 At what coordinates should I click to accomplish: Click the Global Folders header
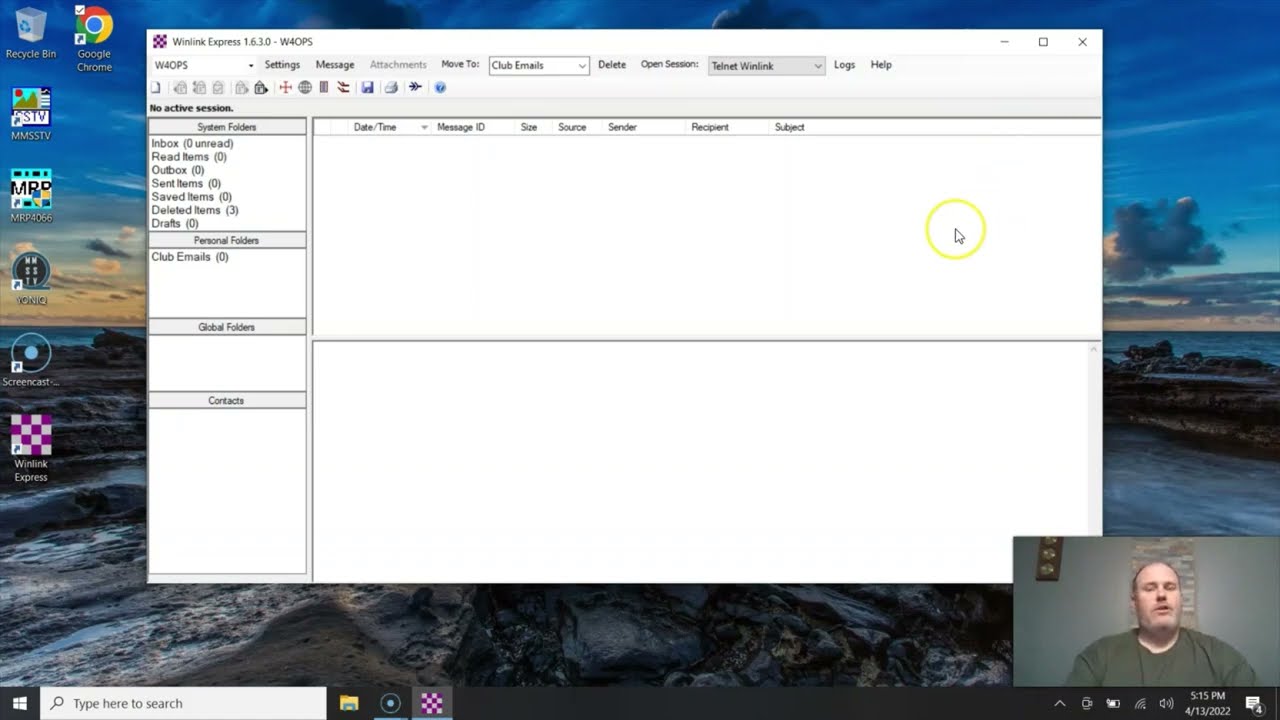coord(227,328)
